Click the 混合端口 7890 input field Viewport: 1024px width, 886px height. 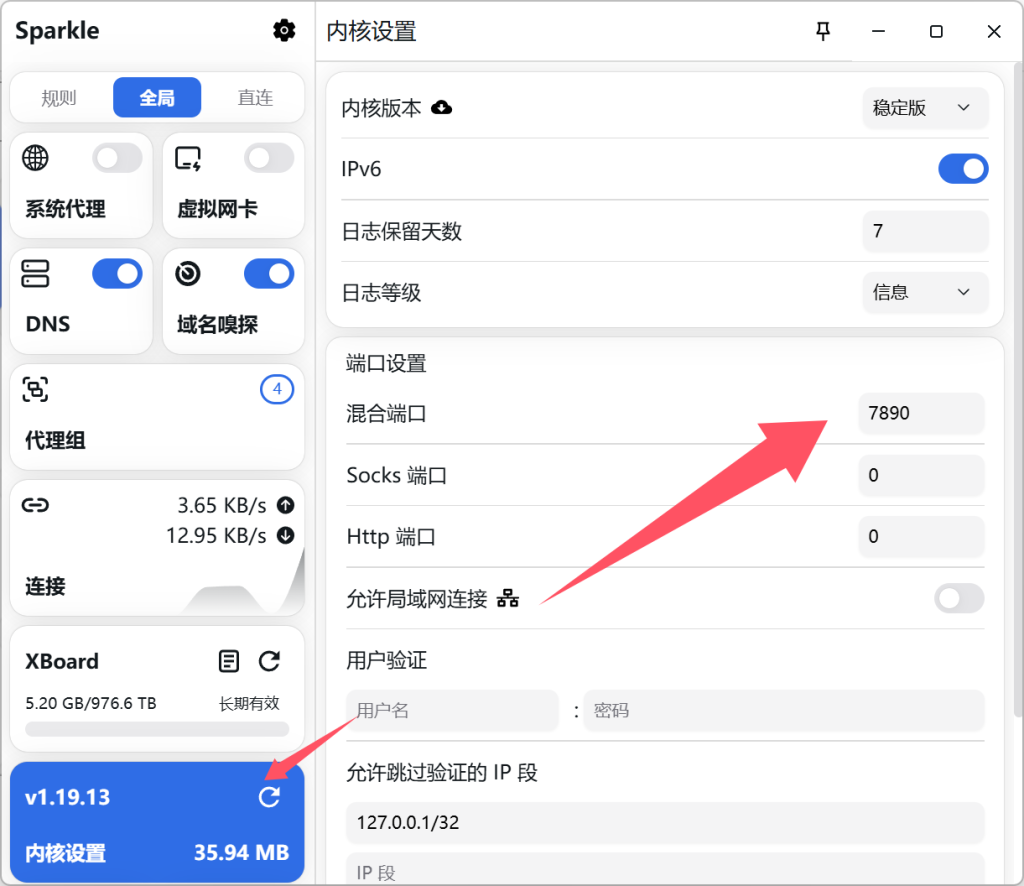[x=921, y=413]
